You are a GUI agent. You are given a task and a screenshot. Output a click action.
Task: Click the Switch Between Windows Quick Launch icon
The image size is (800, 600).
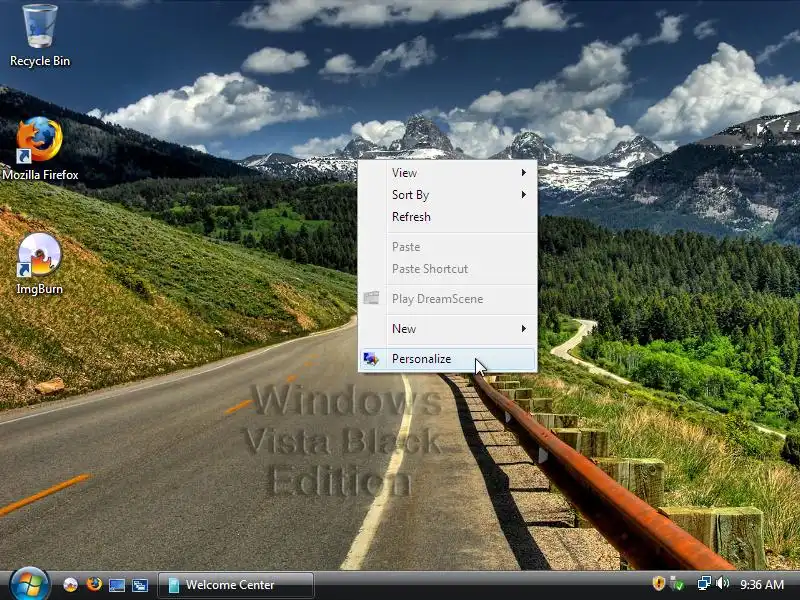click(140, 585)
